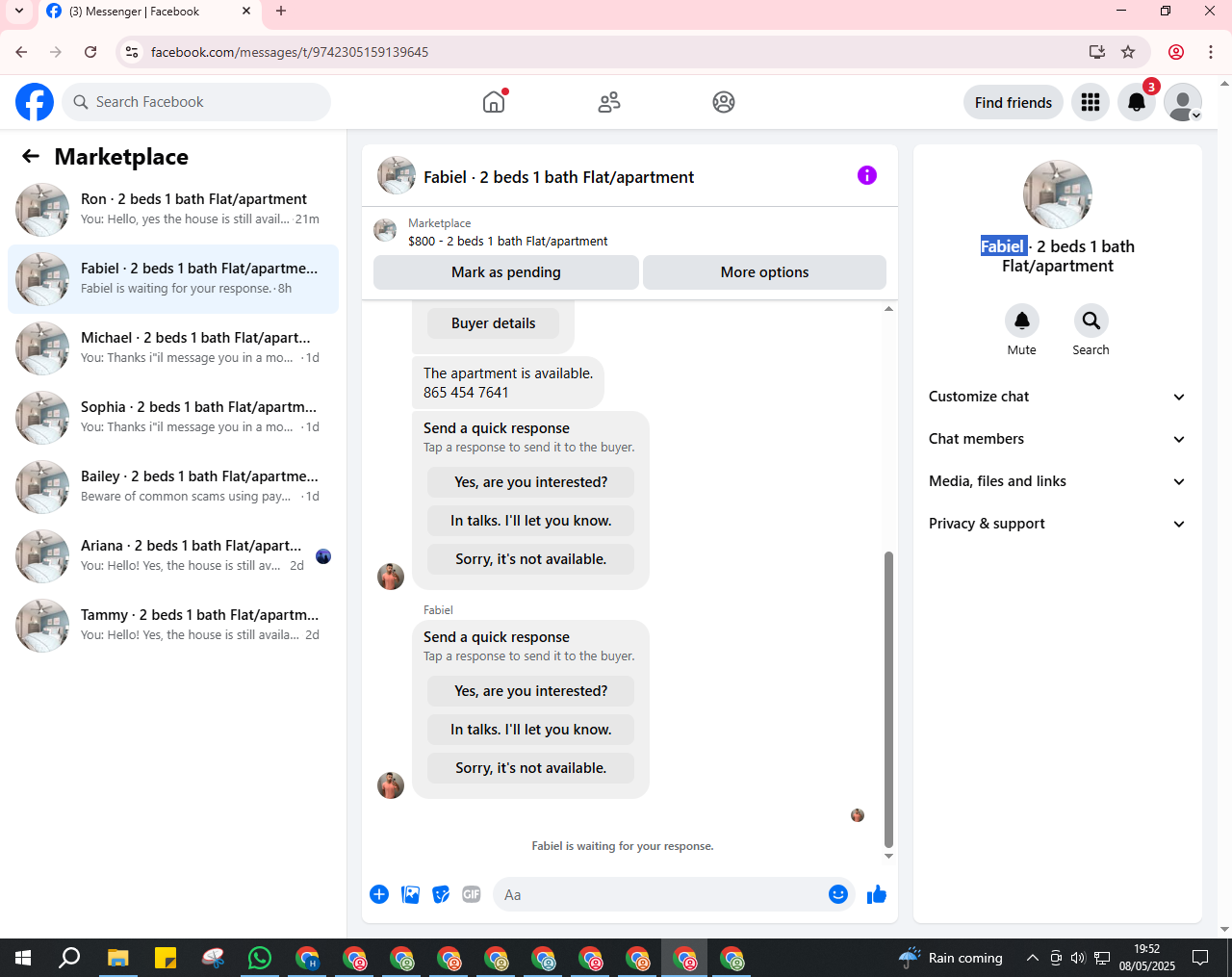Open the Friends icon in top navigation
Image resolution: width=1232 pixels, height=977 pixels.
[x=609, y=102]
